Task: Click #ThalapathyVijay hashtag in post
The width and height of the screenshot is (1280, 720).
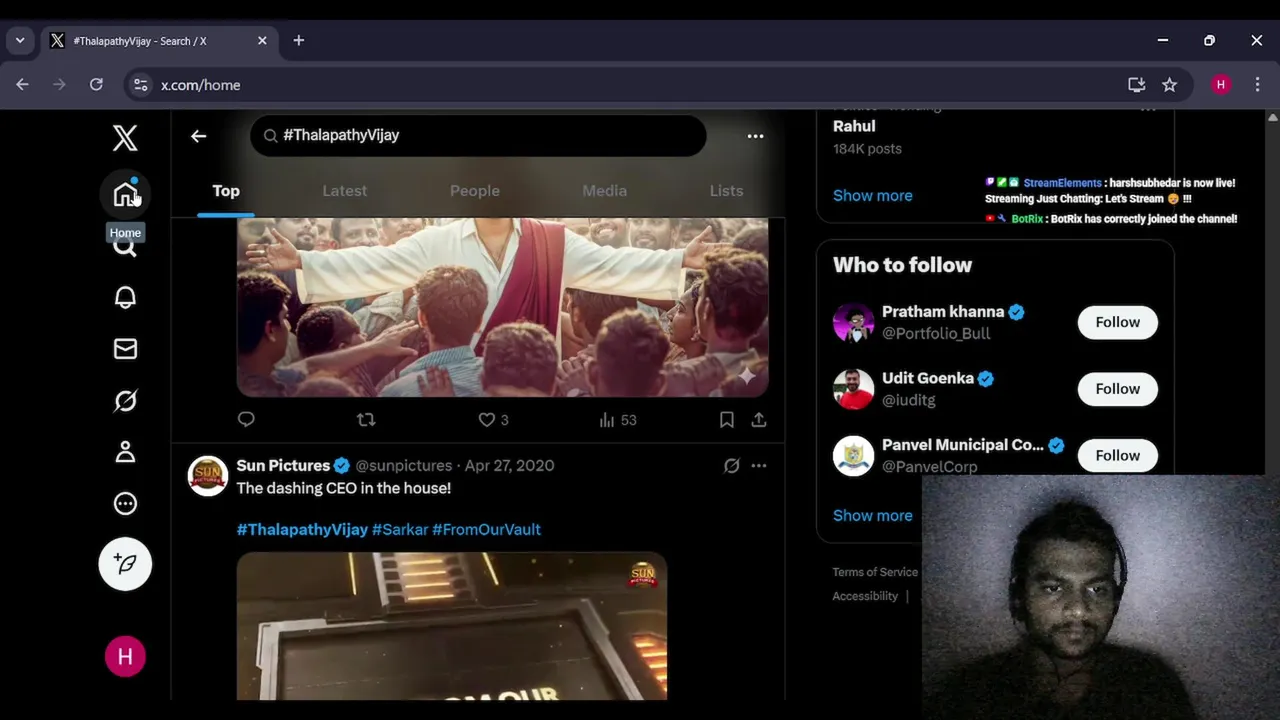Action: pyautogui.click(x=302, y=530)
